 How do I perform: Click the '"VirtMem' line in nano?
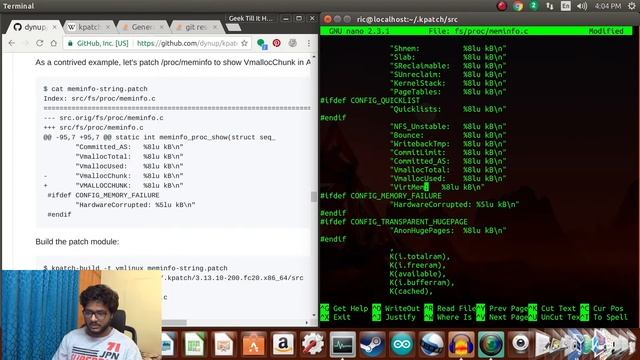(x=437, y=187)
